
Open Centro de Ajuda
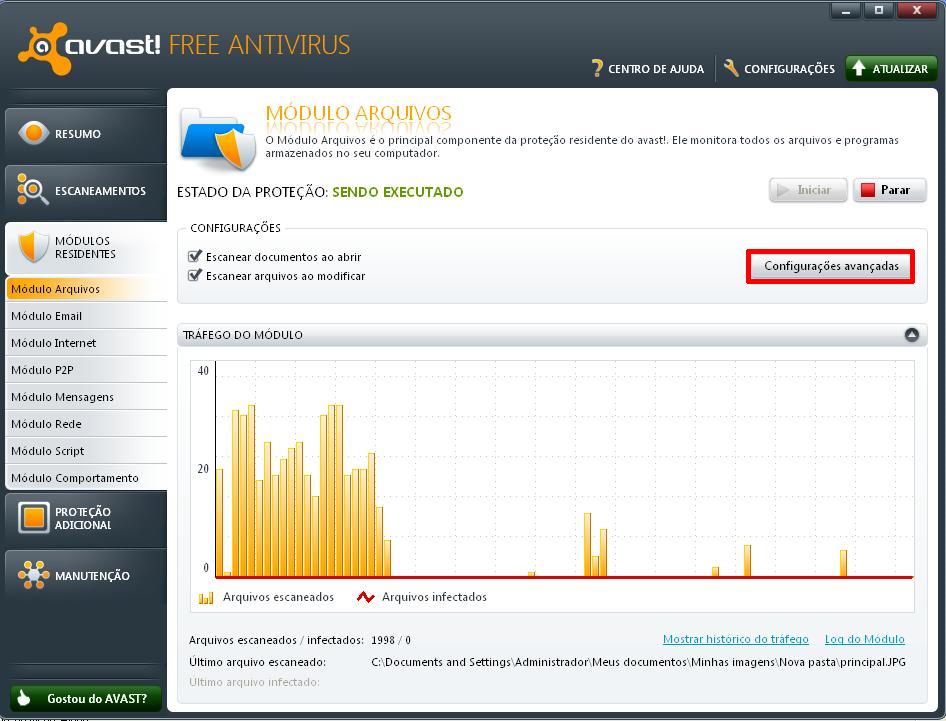click(648, 69)
